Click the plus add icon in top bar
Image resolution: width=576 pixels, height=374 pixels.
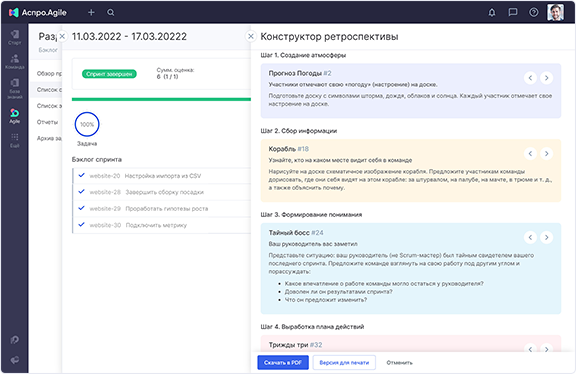(91, 12)
